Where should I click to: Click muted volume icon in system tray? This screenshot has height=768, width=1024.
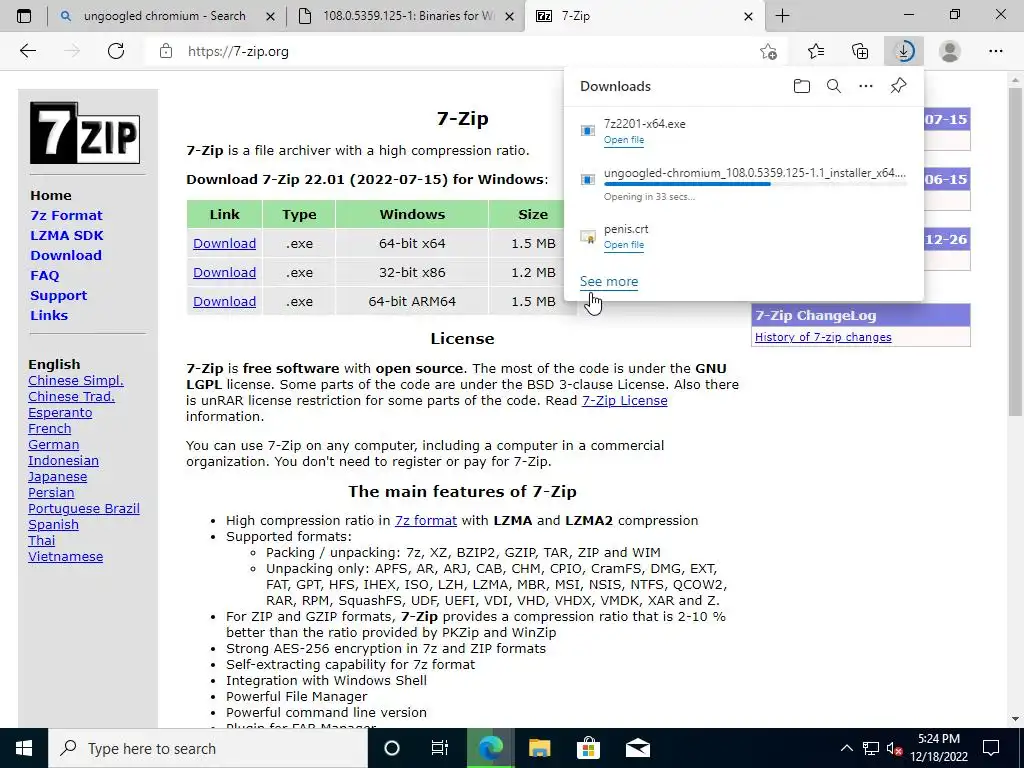coord(894,748)
